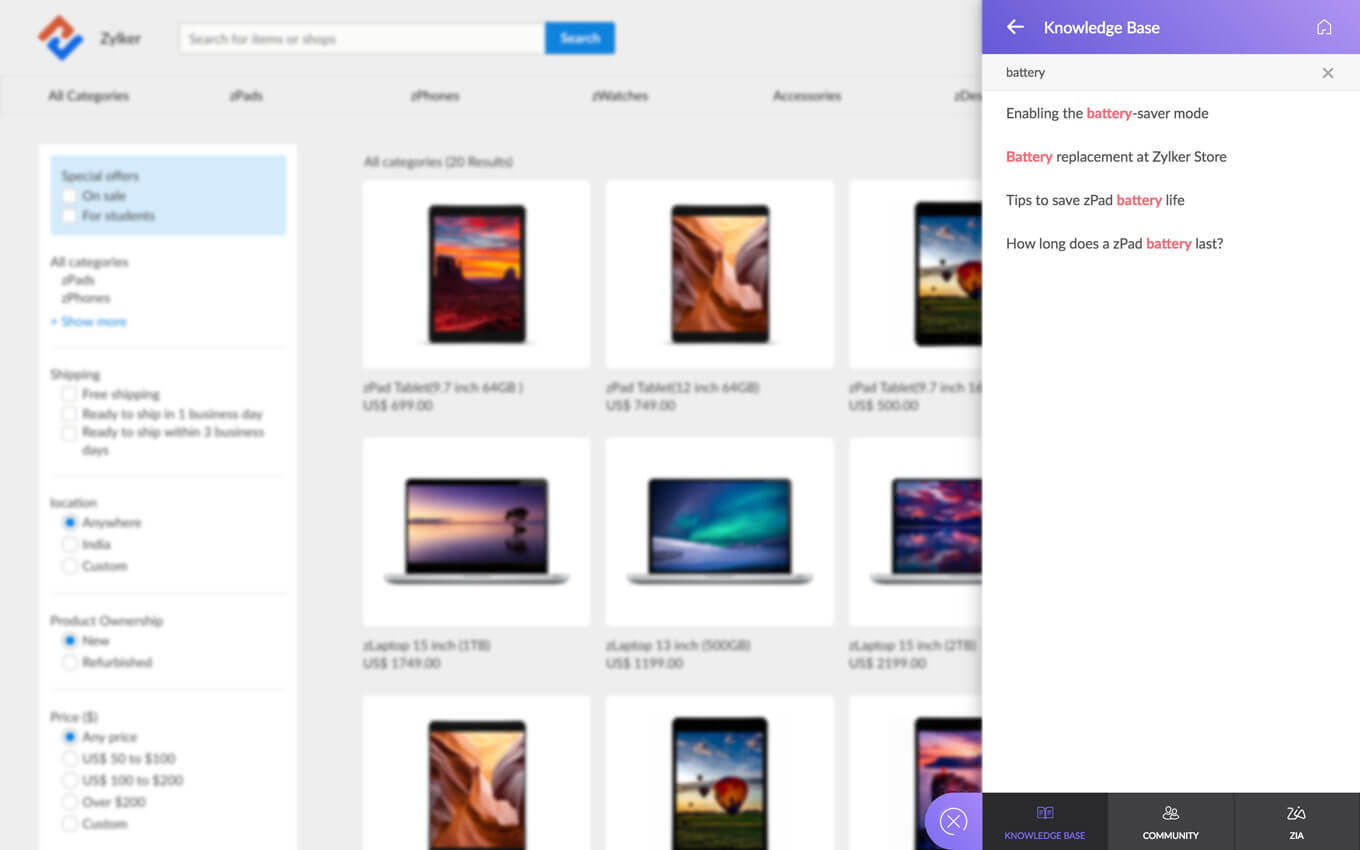The image size is (1360, 850).
Task: Select the Refurbished radio button
Action: point(70,662)
